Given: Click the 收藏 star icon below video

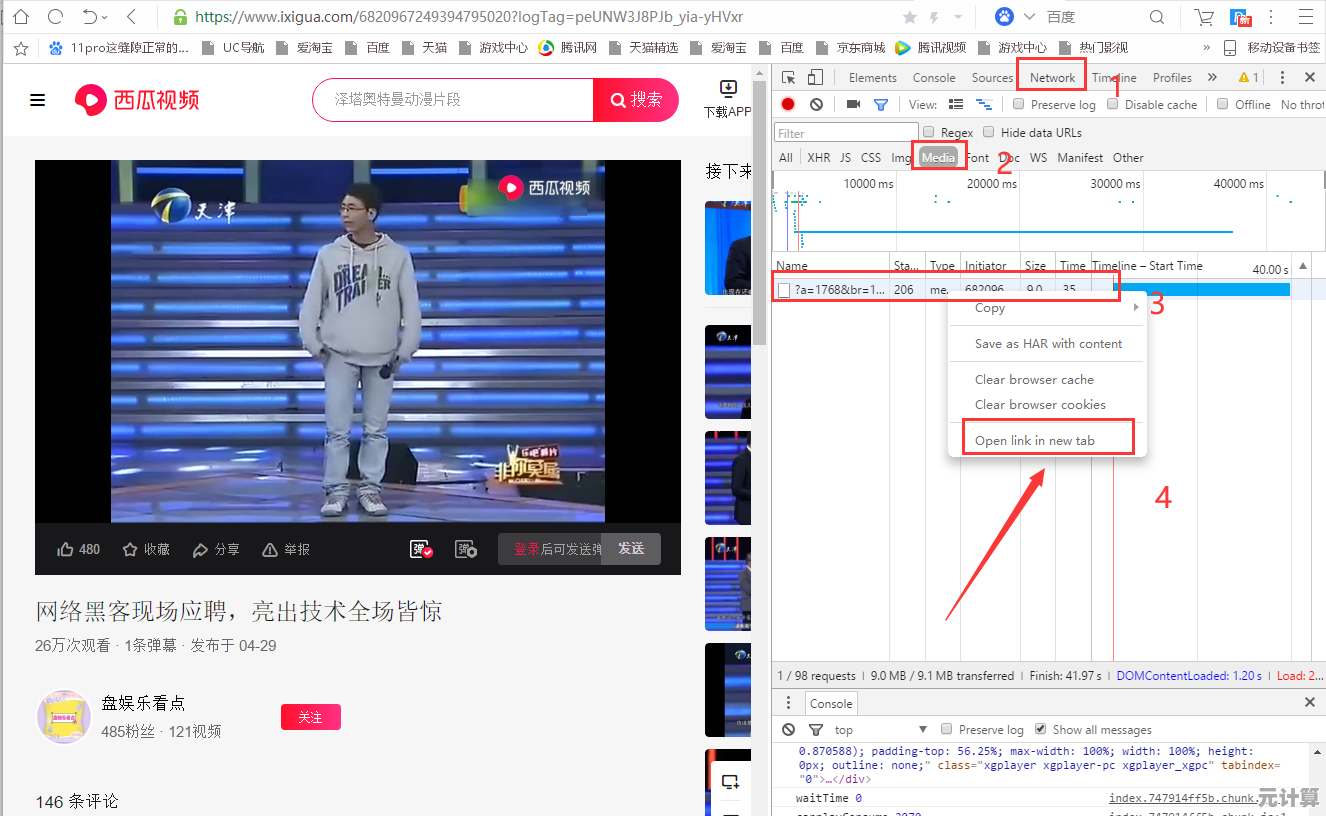Looking at the screenshot, I should [132, 548].
